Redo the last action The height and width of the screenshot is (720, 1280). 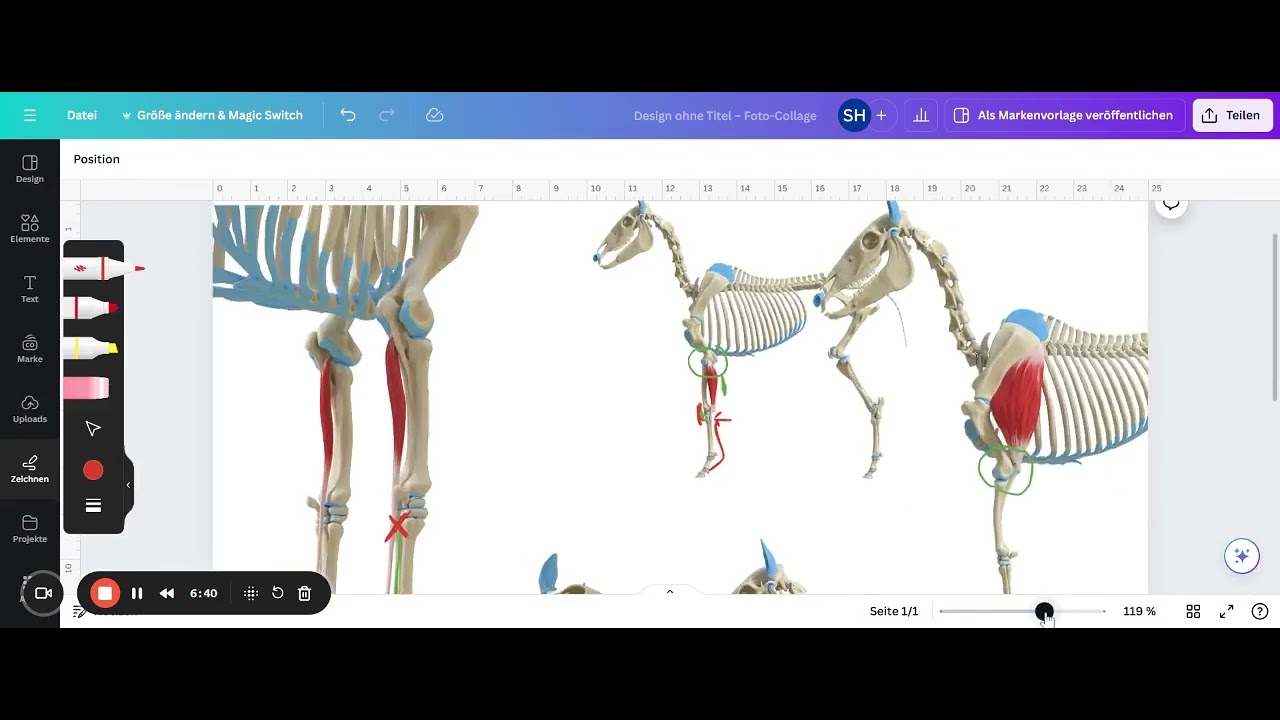point(387,115)
